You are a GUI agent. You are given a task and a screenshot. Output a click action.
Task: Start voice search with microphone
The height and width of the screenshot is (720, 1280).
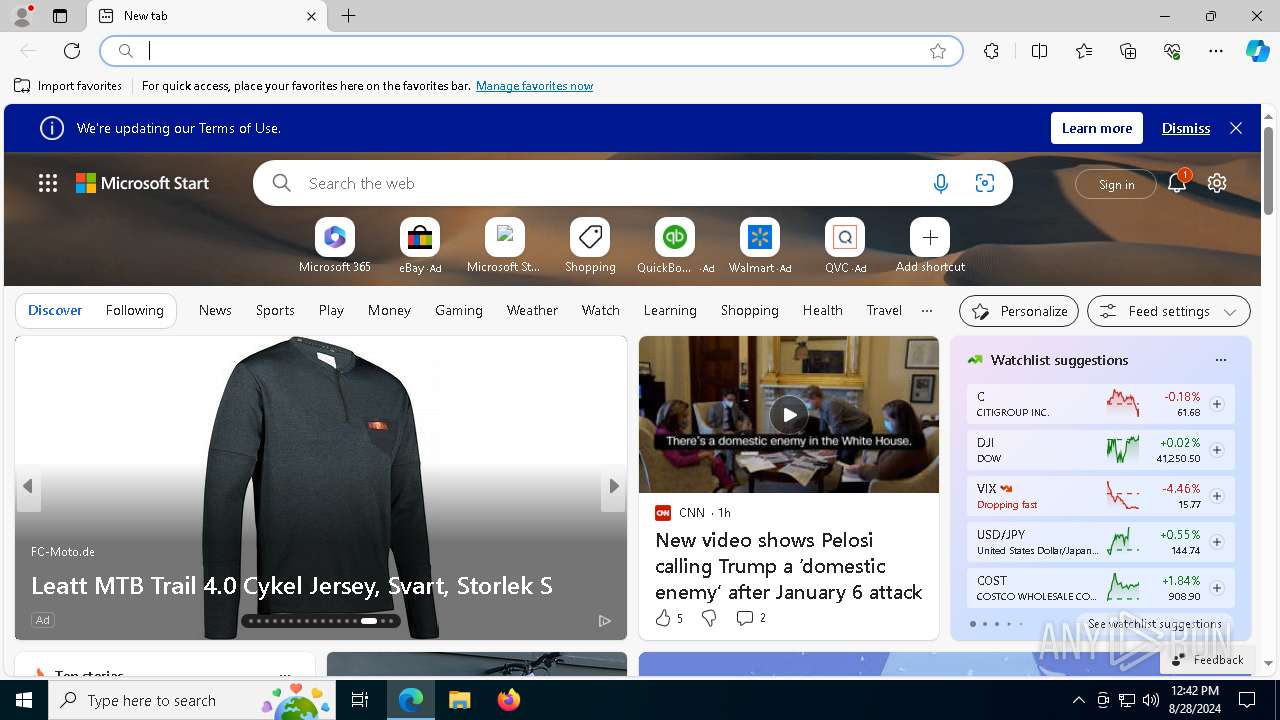coord(940,183)
